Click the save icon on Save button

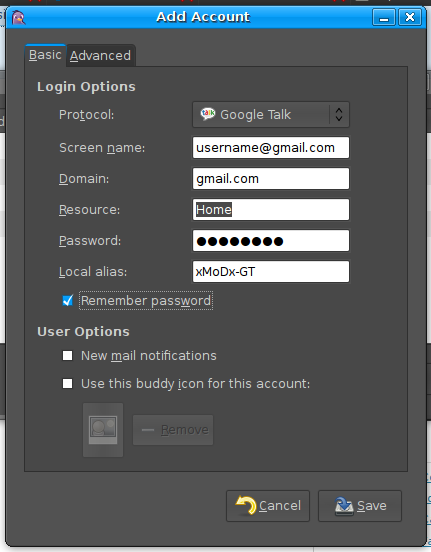click(x=344, y=506)
